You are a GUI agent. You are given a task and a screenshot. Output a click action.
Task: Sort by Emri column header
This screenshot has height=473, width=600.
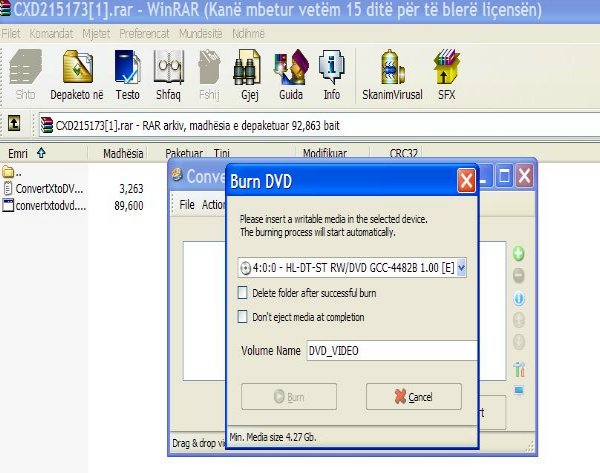(x=44, y=153)
